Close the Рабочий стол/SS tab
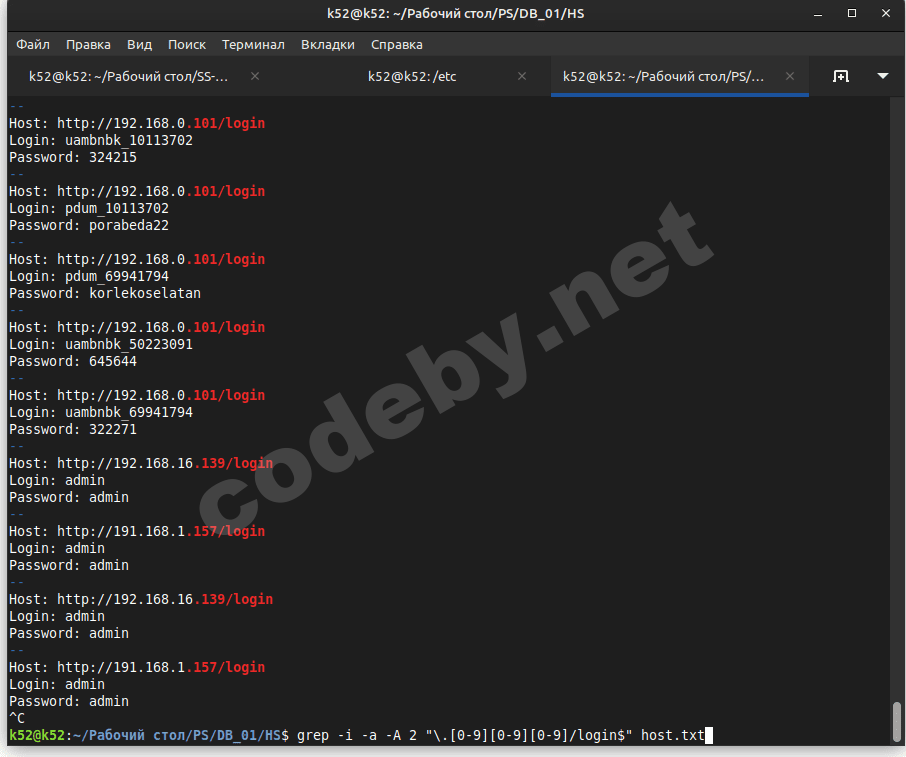The height and width of the screenshot is (757, 906). (x=255, y=76)
